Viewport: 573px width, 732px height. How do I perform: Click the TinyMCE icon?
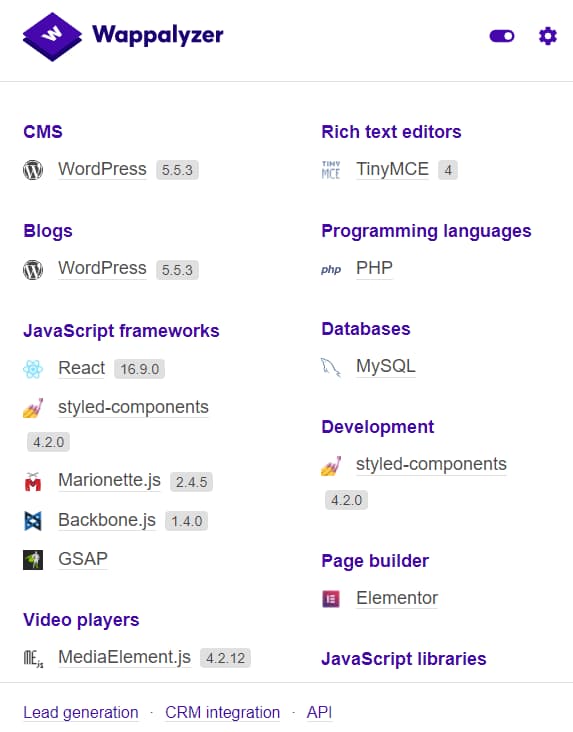331,170
